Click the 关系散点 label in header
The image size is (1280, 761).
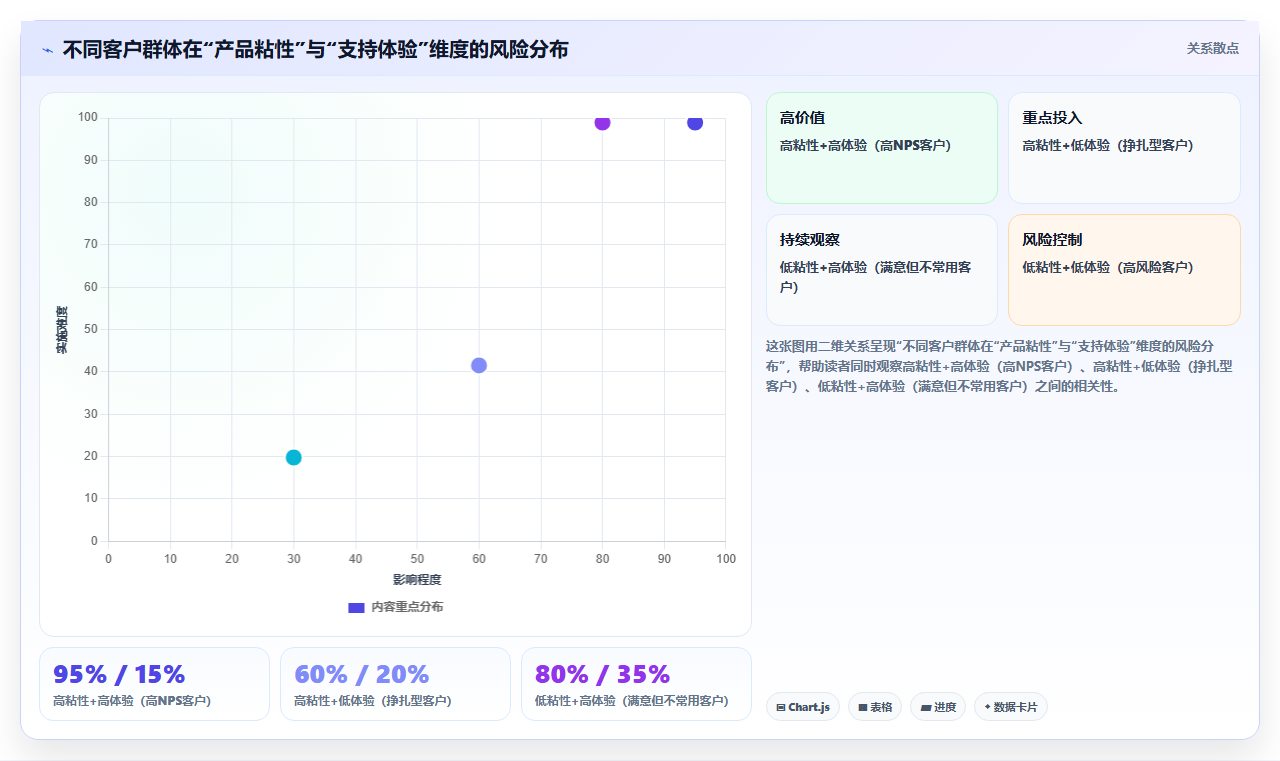[1212, 48]
